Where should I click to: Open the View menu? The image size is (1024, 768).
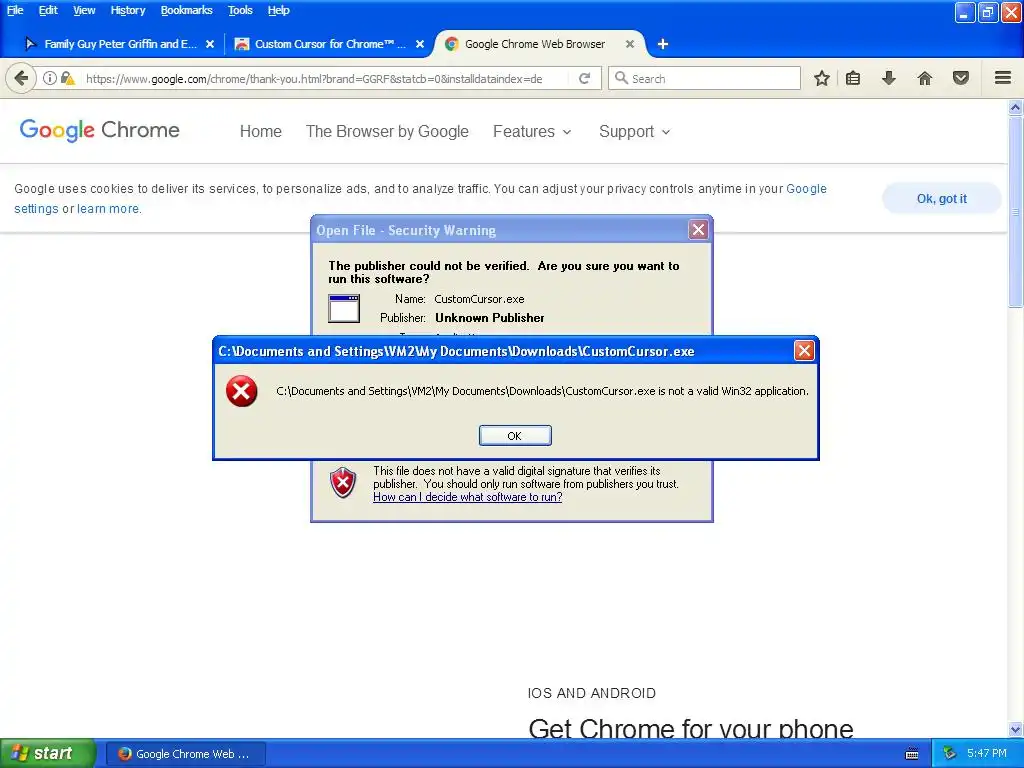84,10
